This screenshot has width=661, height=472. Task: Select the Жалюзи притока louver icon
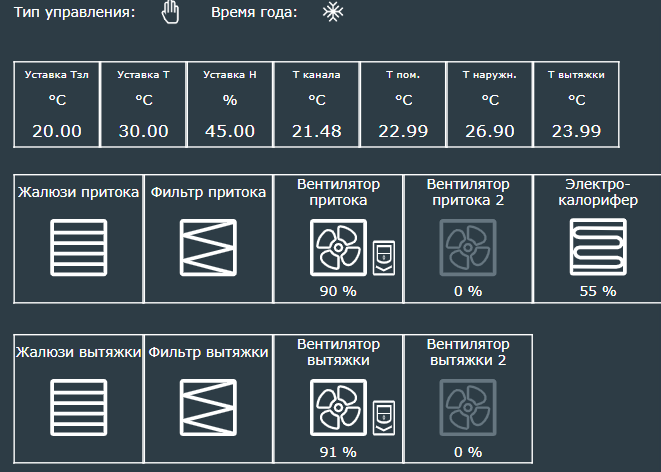[78, 247]
